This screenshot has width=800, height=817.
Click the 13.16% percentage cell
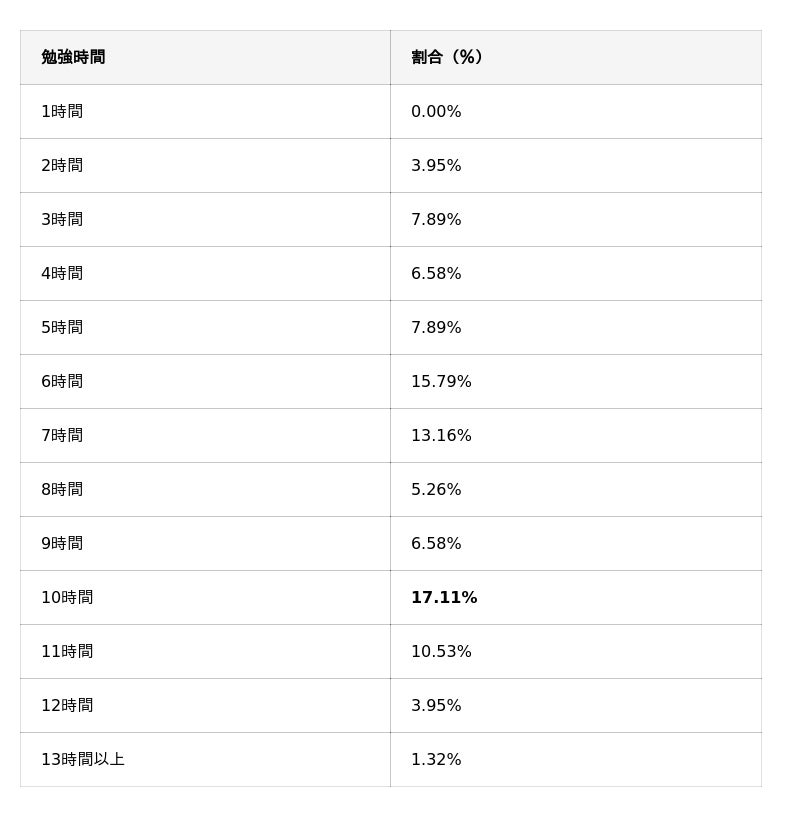[x=441, y=436]
